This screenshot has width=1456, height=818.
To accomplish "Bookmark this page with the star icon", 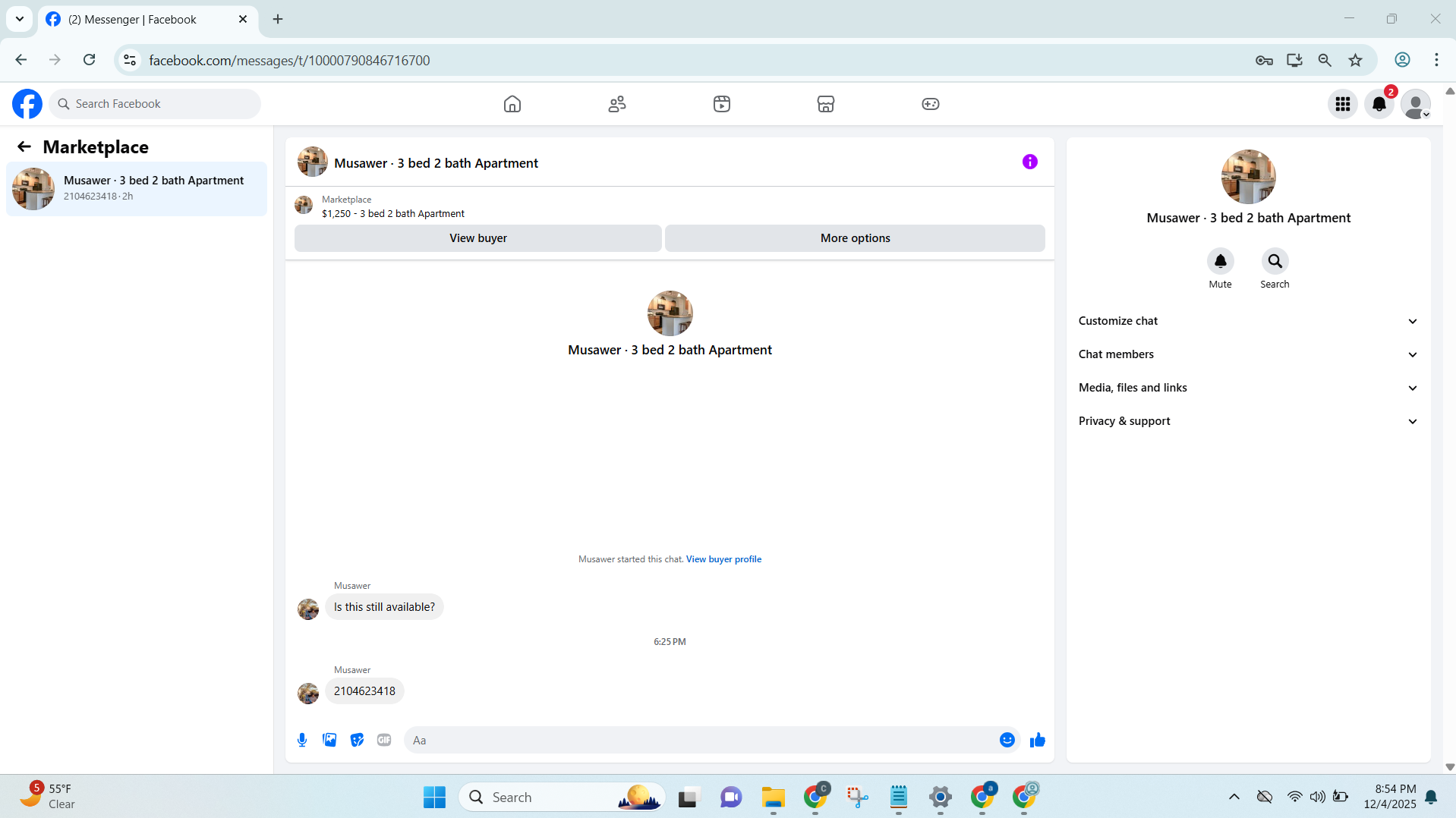I will point(1356,60).
